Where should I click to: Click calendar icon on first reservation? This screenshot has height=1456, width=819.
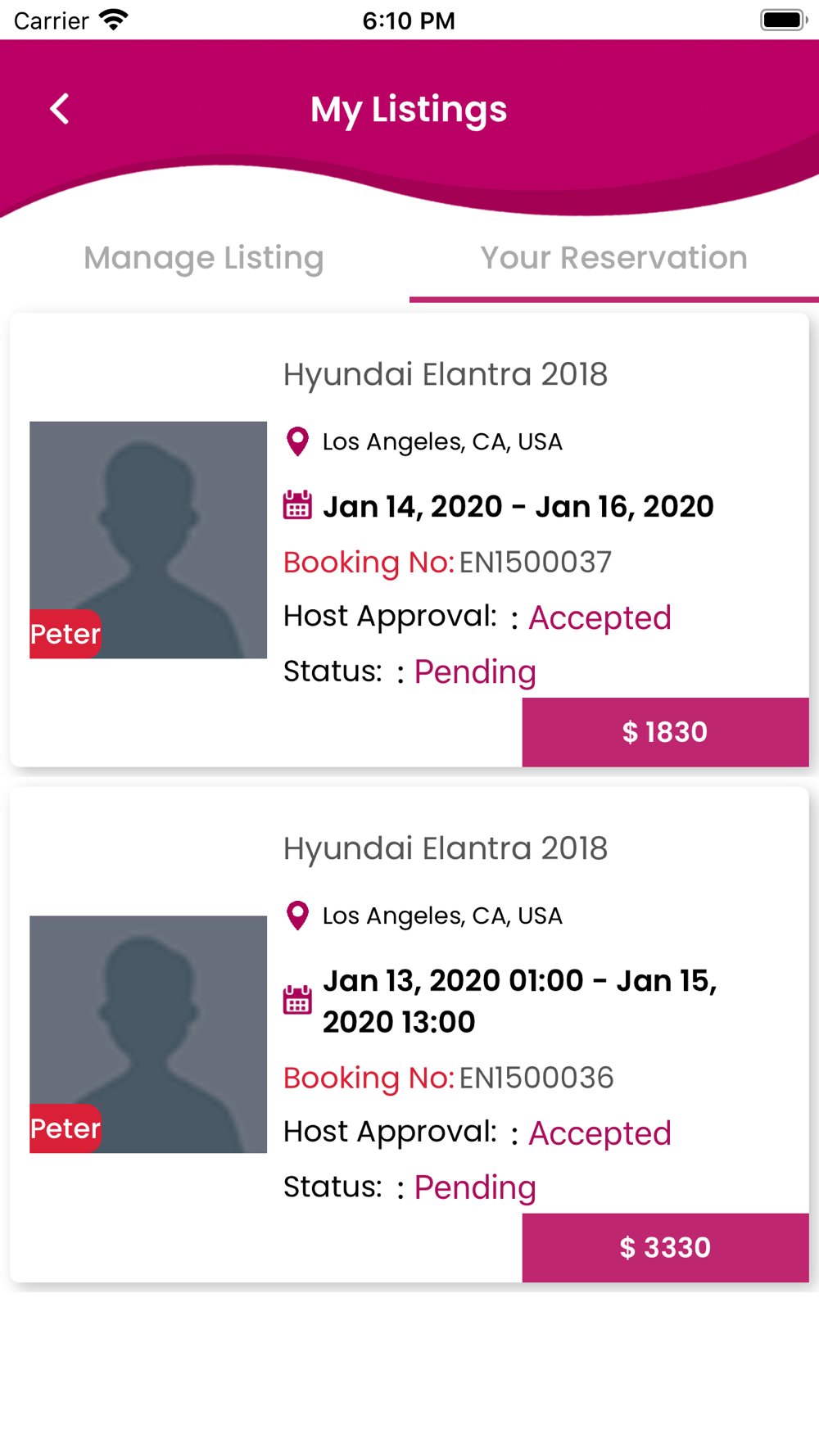(297, 505)
